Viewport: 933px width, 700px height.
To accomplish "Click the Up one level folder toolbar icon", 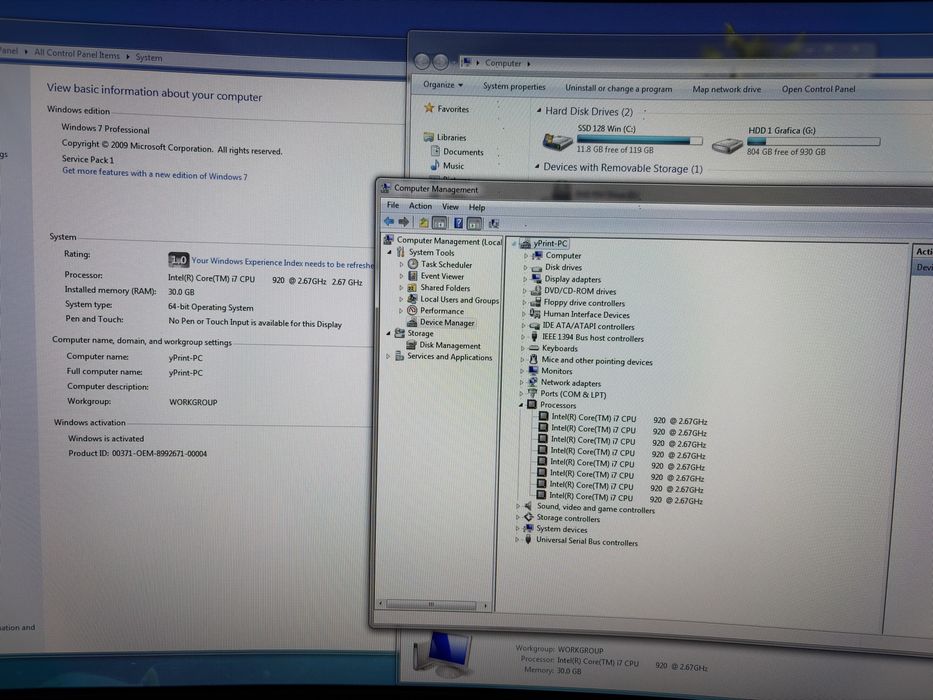I will (x=424, y=223).
